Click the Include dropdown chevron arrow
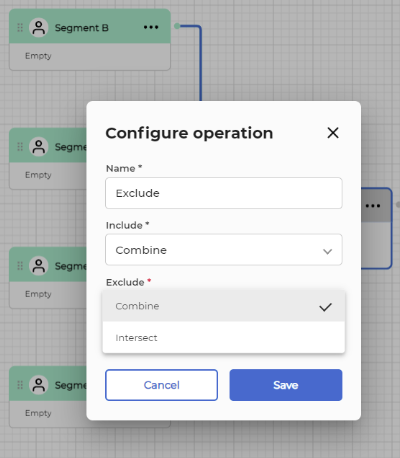This screenshot has width=400, height=458. [x=327, y=251]
